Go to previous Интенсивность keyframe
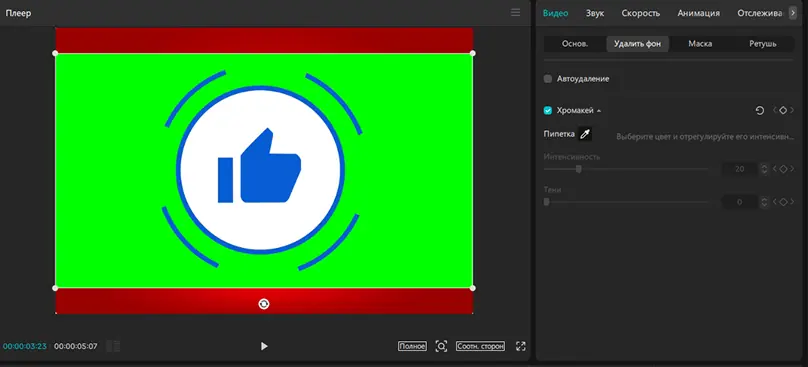This screenshot has height=367, width=808. (774, 169)
